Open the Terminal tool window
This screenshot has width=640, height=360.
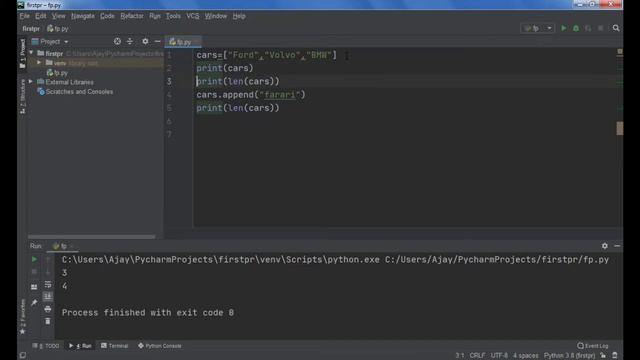[115, 346]
